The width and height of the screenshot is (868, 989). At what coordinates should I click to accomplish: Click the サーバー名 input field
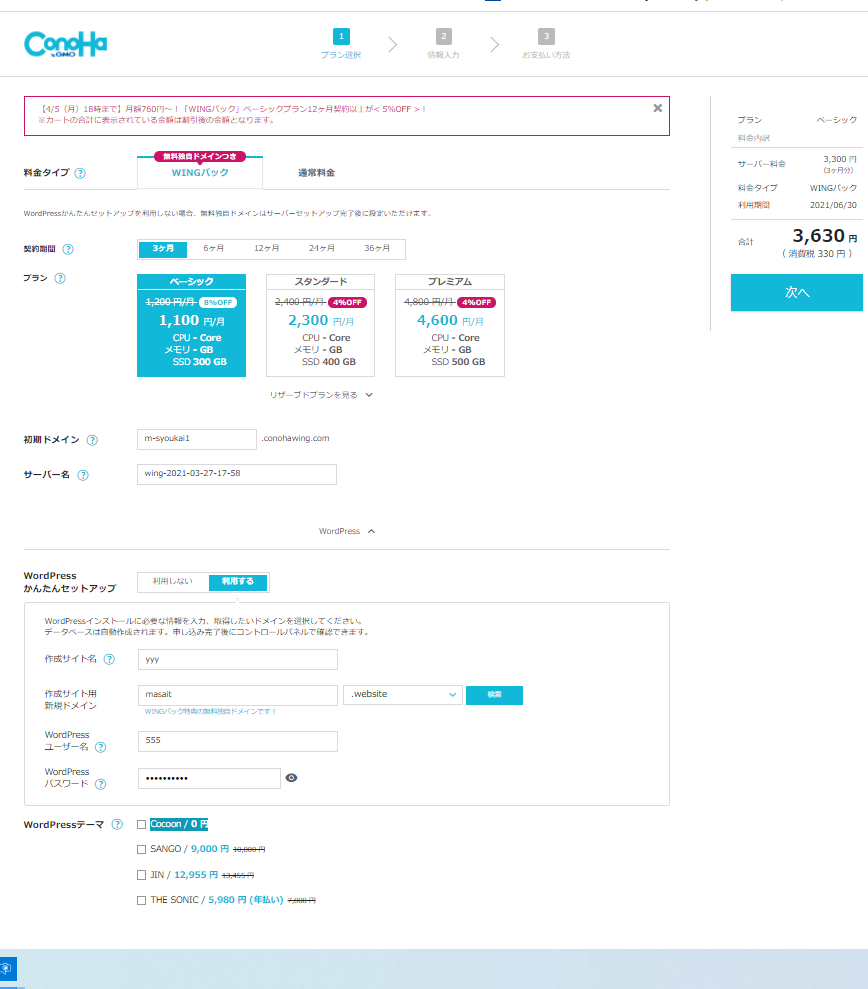(237, 474)
